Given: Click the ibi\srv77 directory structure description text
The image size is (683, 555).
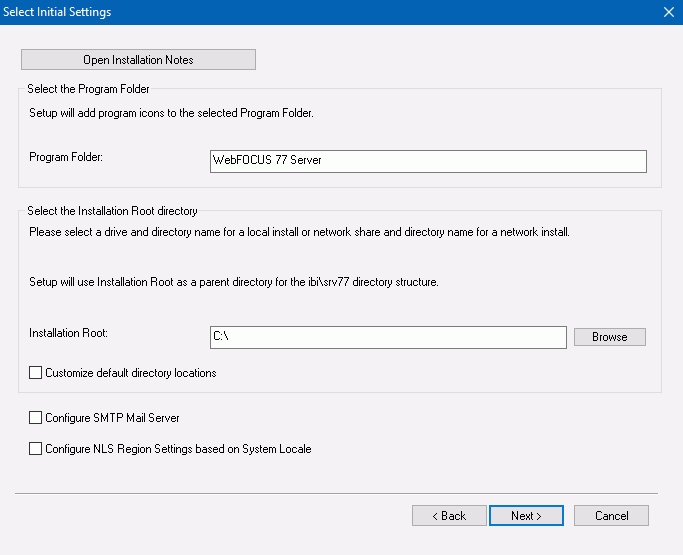Looking at the screenshot, I should click(233, 282).
